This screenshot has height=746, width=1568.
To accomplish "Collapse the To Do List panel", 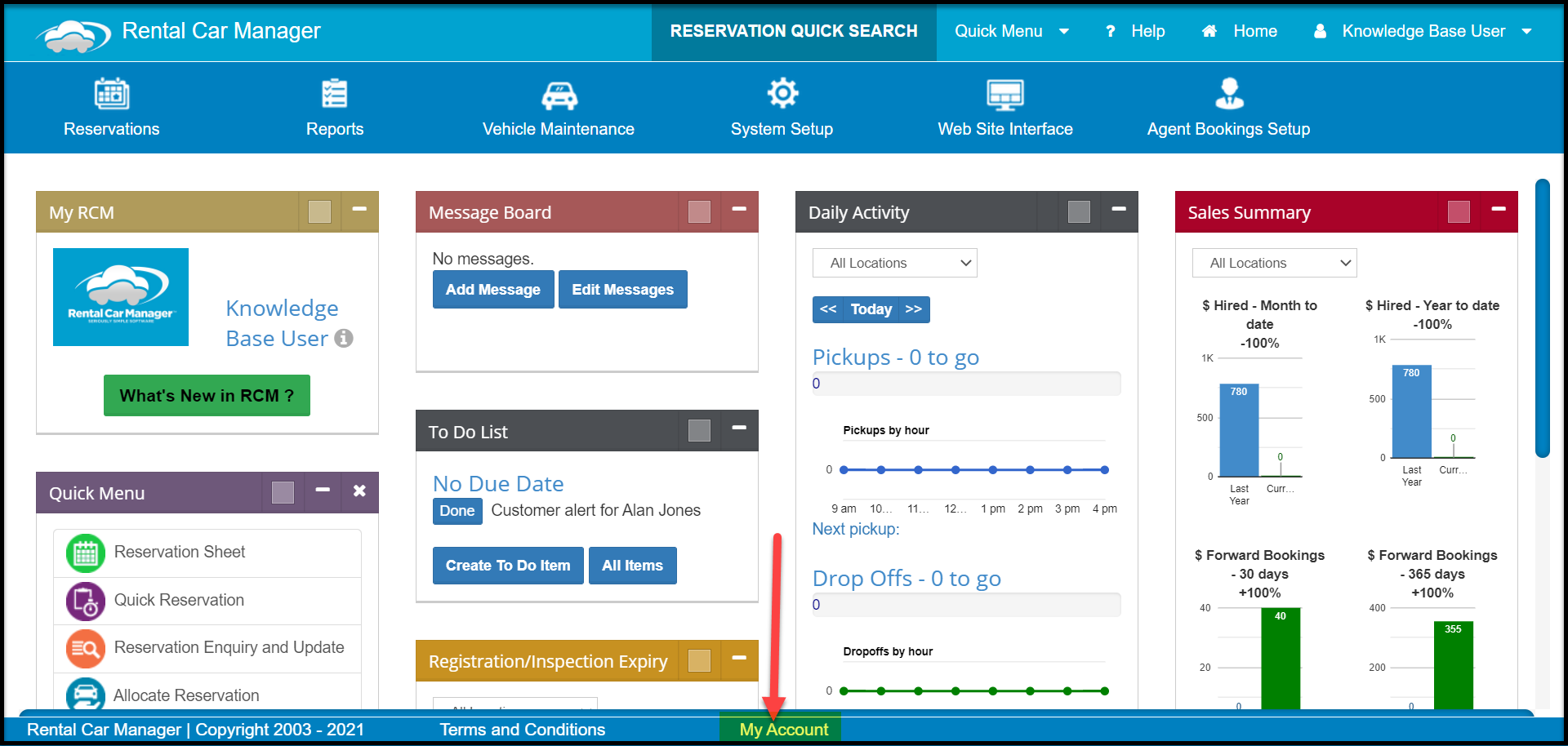I will click(739, 428).
